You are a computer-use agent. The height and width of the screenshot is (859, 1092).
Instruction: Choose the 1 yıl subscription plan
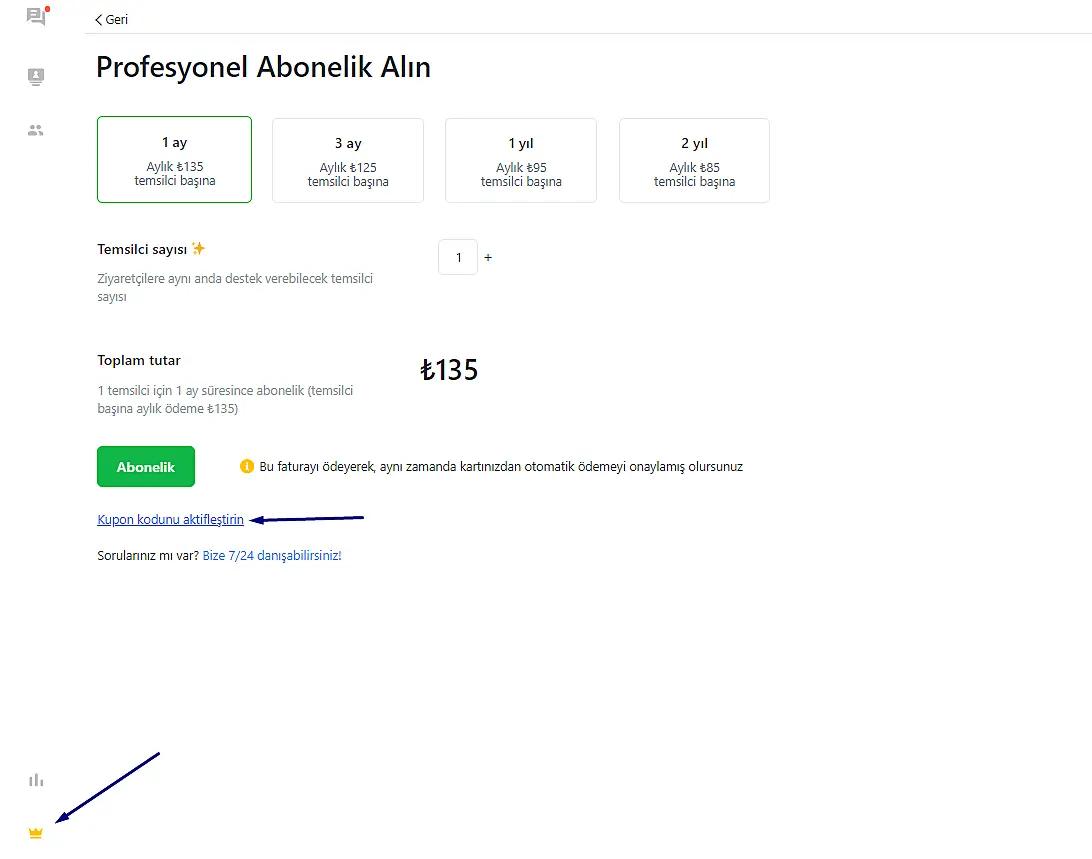tap(521, 160)
